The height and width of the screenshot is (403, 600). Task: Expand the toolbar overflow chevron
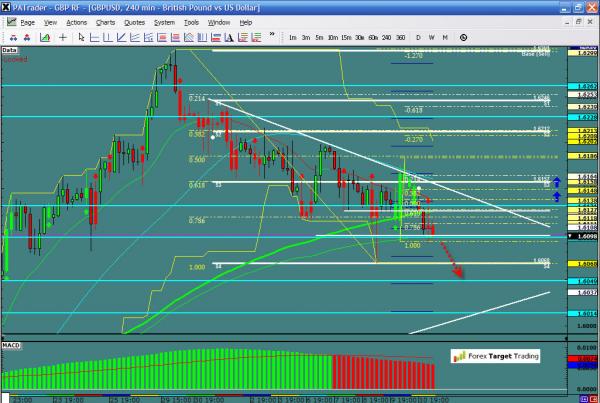pyautogui.click(x=272, y=34)
